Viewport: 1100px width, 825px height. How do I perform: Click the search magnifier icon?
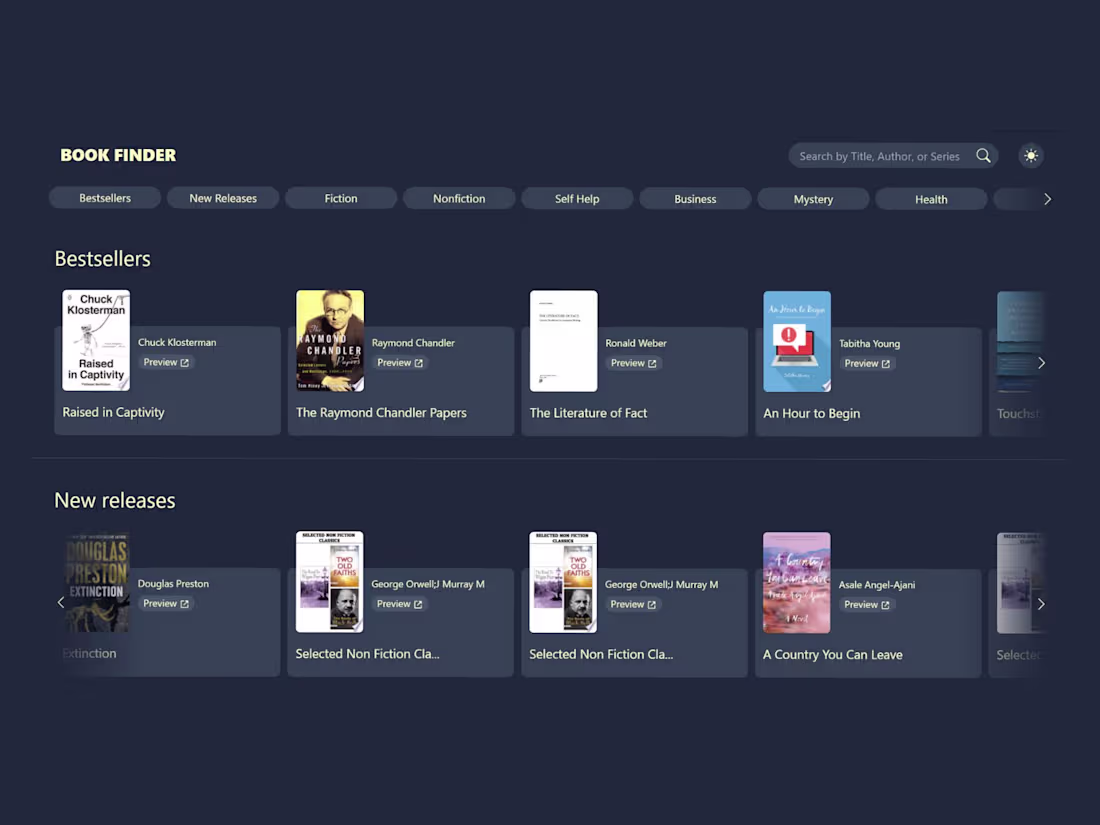[x=983, y=155]
